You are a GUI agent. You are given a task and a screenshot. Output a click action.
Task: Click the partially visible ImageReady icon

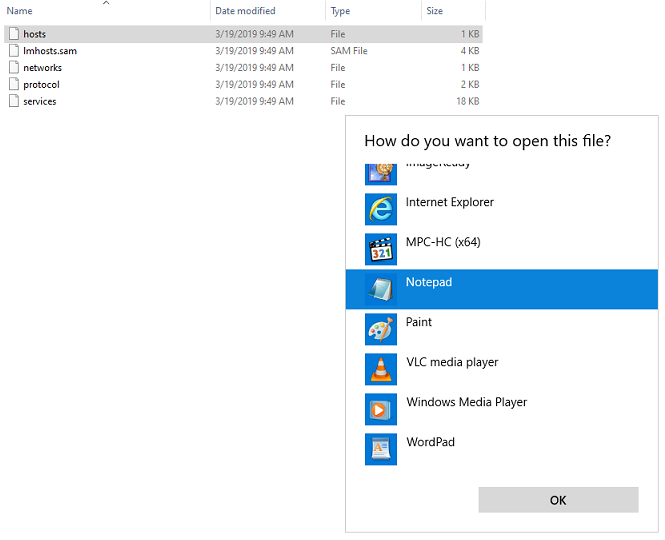(x=381, y=173)
